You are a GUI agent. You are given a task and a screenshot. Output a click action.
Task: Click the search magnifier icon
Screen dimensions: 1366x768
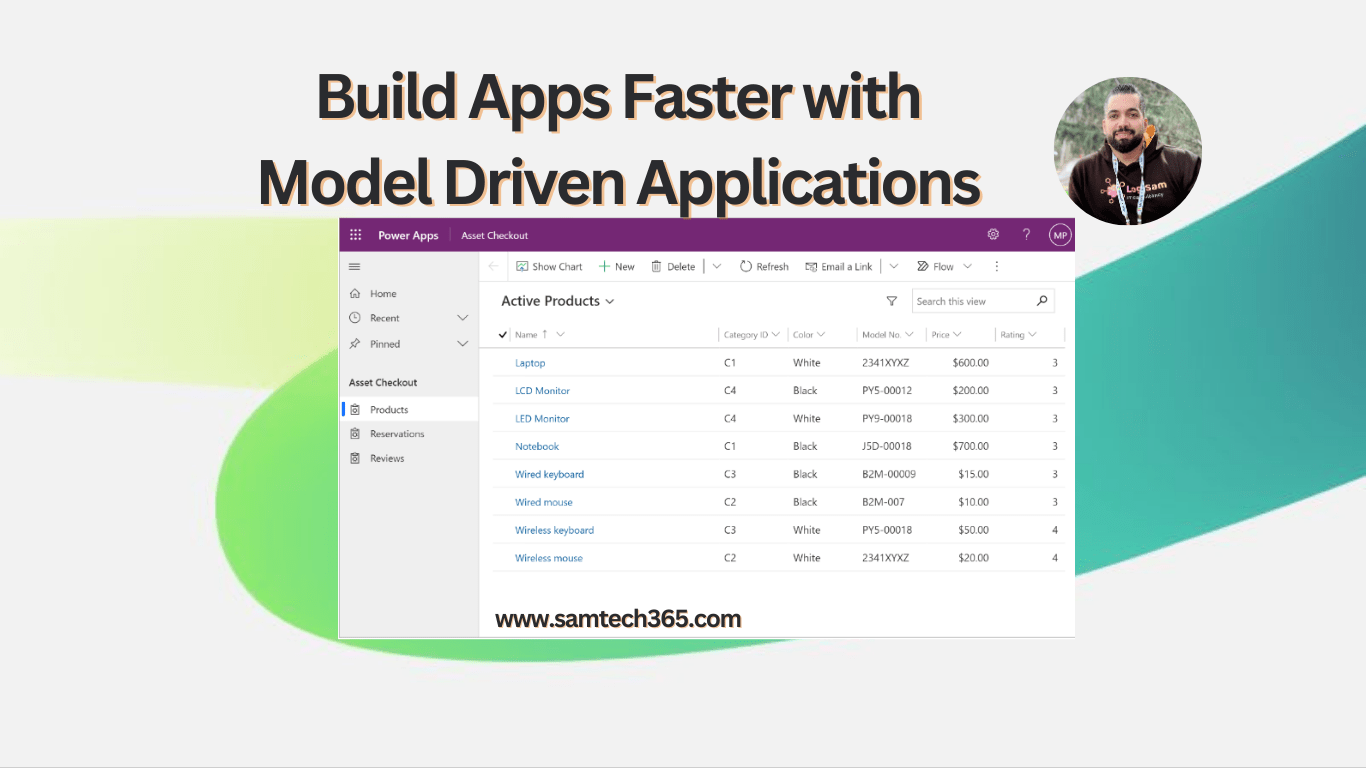(x=1042, y=301)
